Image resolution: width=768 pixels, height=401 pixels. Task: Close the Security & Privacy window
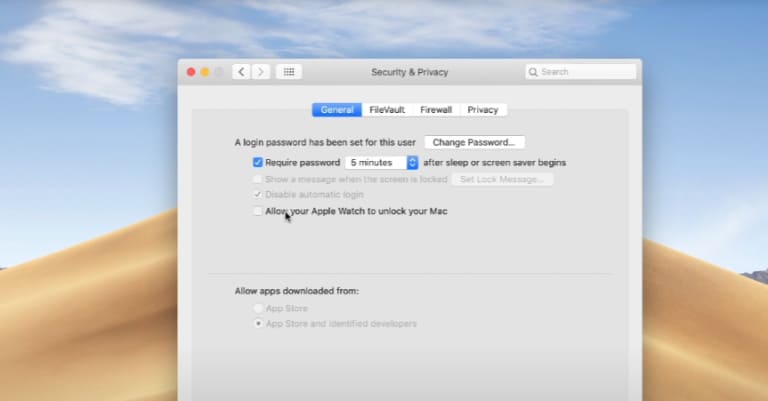click(x=191, y=72)
